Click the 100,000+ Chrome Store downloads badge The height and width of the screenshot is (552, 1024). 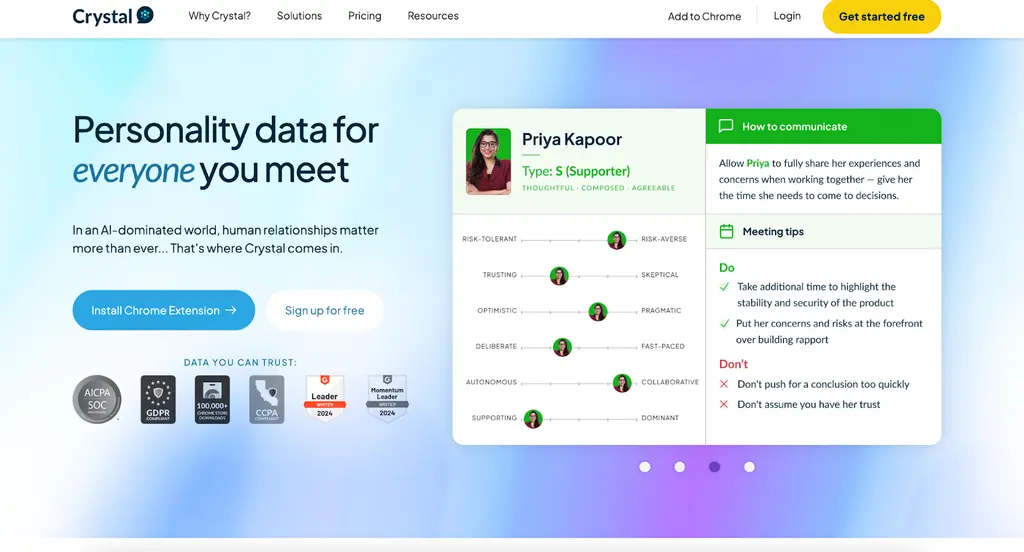click(212, 399)
